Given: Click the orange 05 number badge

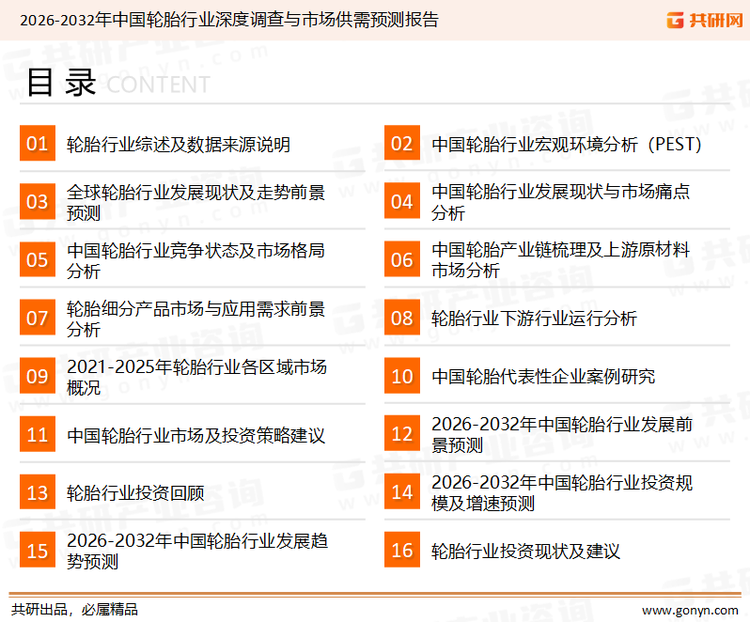Looking at the screenshot, I should pyautogui.click(x=37, y=259).
